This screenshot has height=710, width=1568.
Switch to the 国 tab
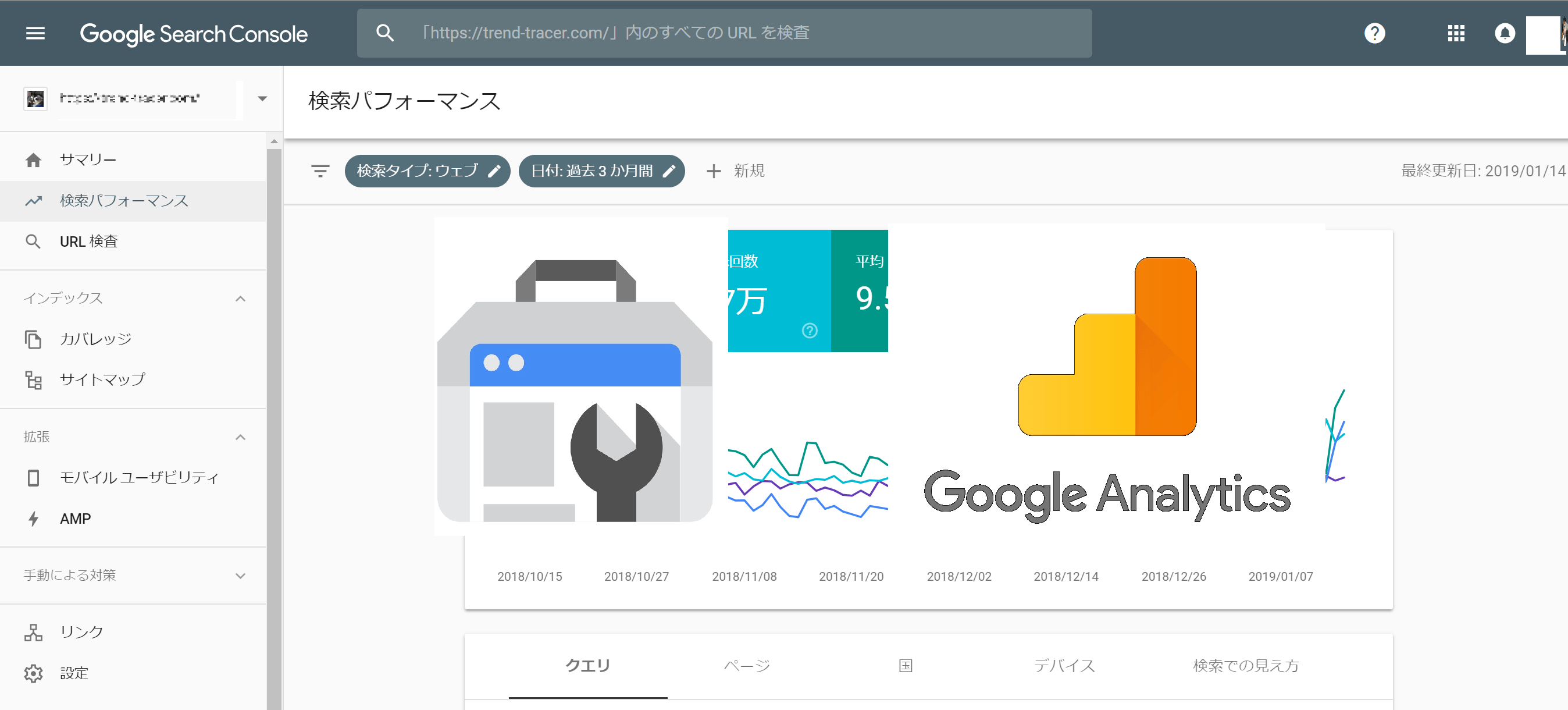(906, 666)
